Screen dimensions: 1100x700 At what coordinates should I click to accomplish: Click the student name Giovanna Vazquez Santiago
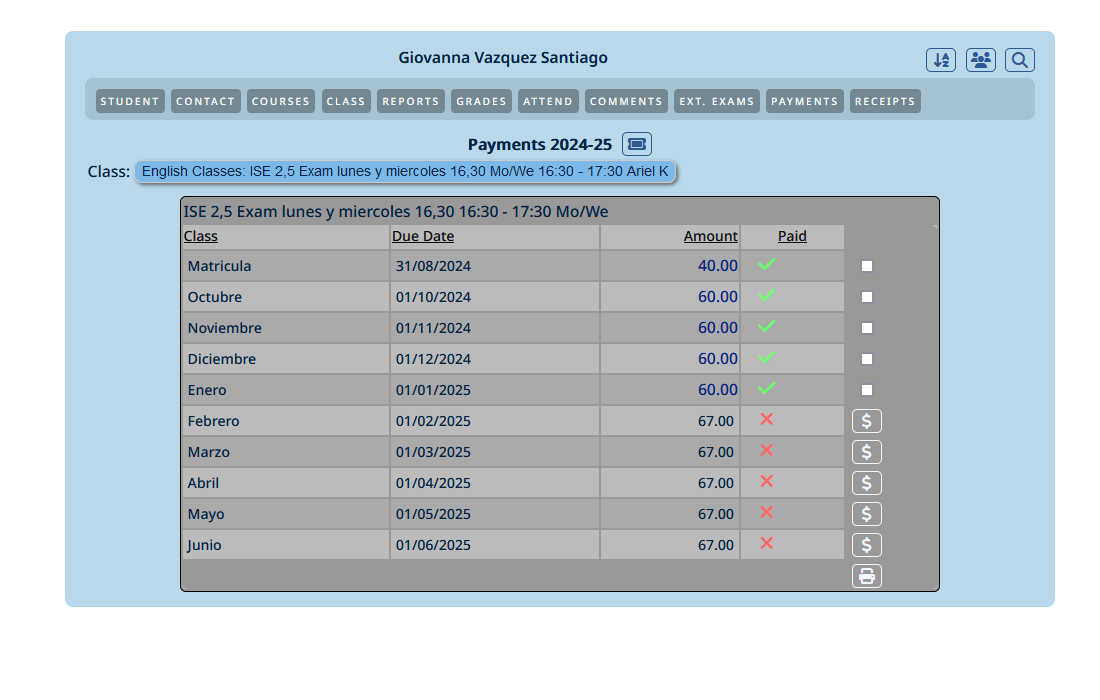pyautogui.click(x=503, y=58)
